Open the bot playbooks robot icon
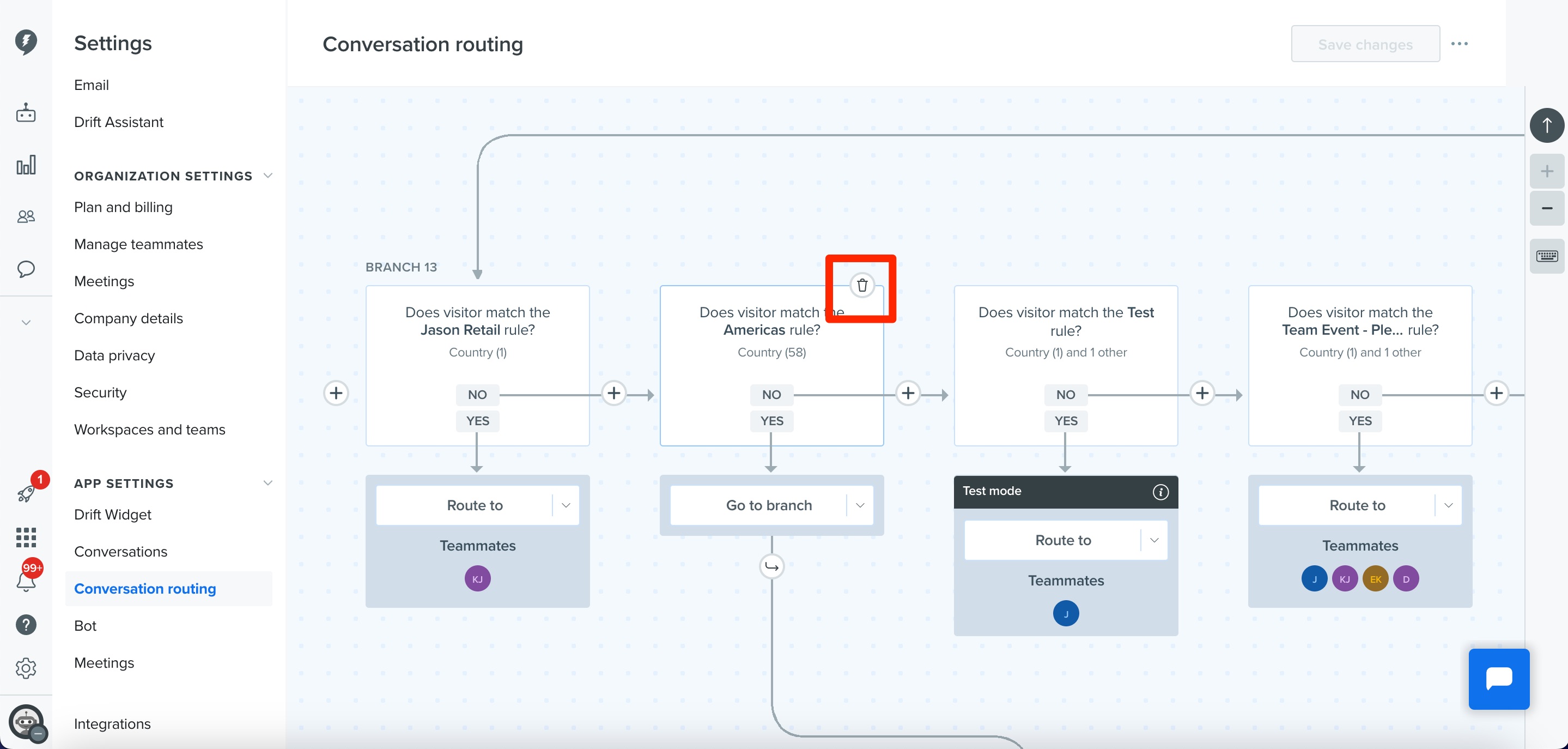The image size is (1568, 749). tap(26, 113)
